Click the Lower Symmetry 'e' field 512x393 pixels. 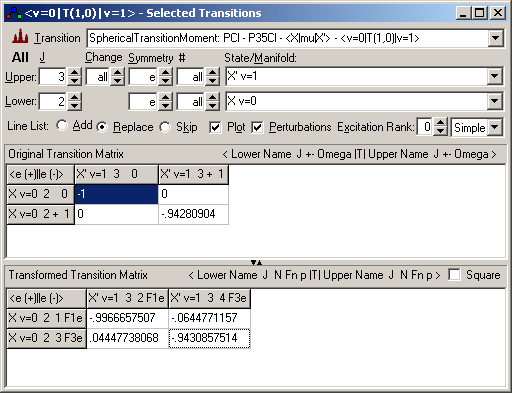(x=143, y=101)
